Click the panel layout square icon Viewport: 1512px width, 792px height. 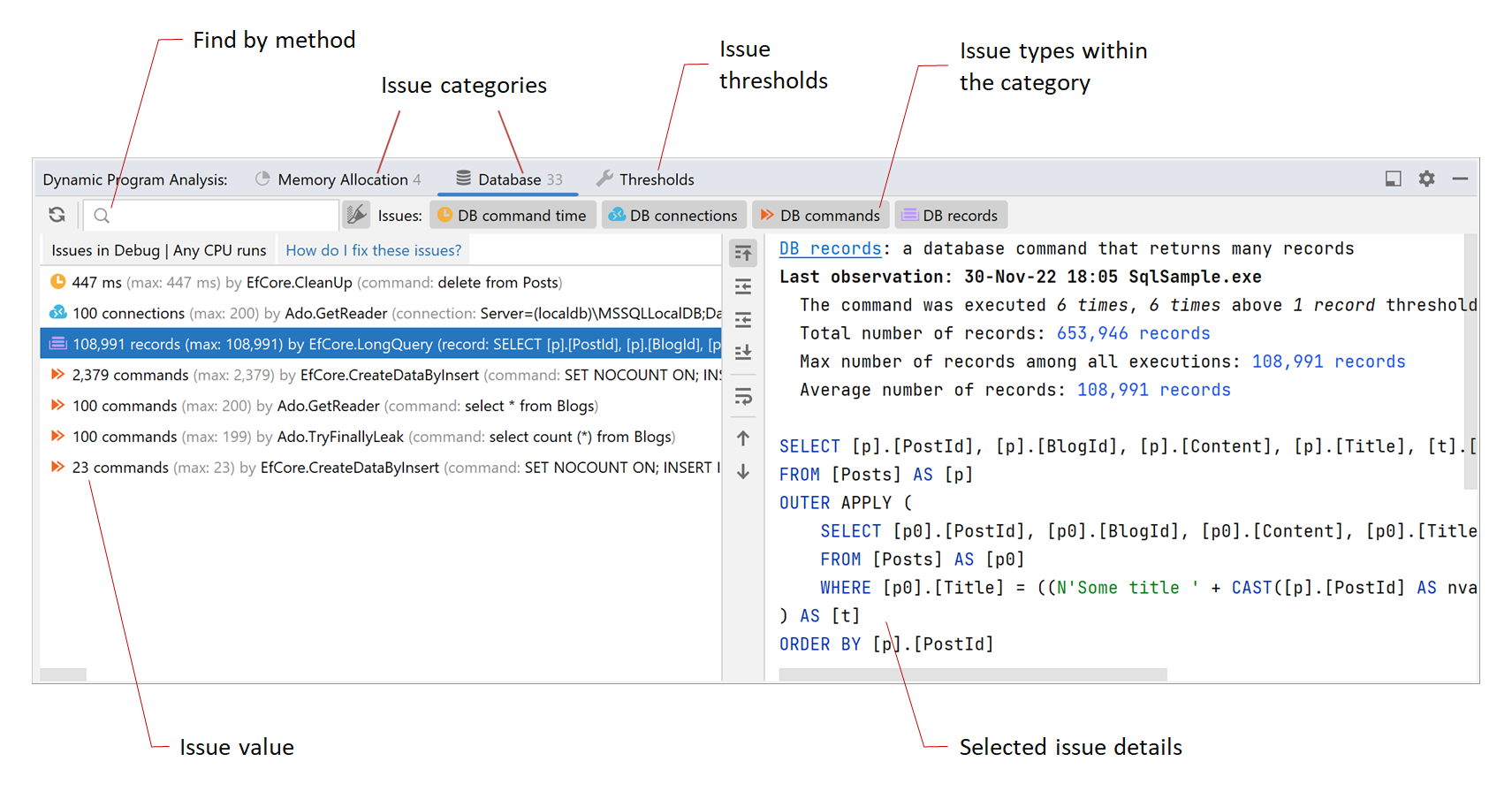(x=1393, y=179)
